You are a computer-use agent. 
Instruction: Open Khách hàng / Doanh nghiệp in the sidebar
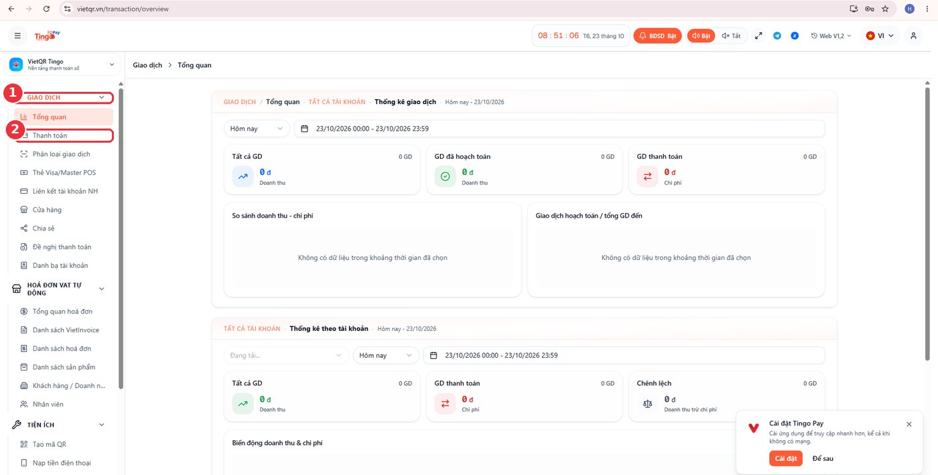(62, 386)
